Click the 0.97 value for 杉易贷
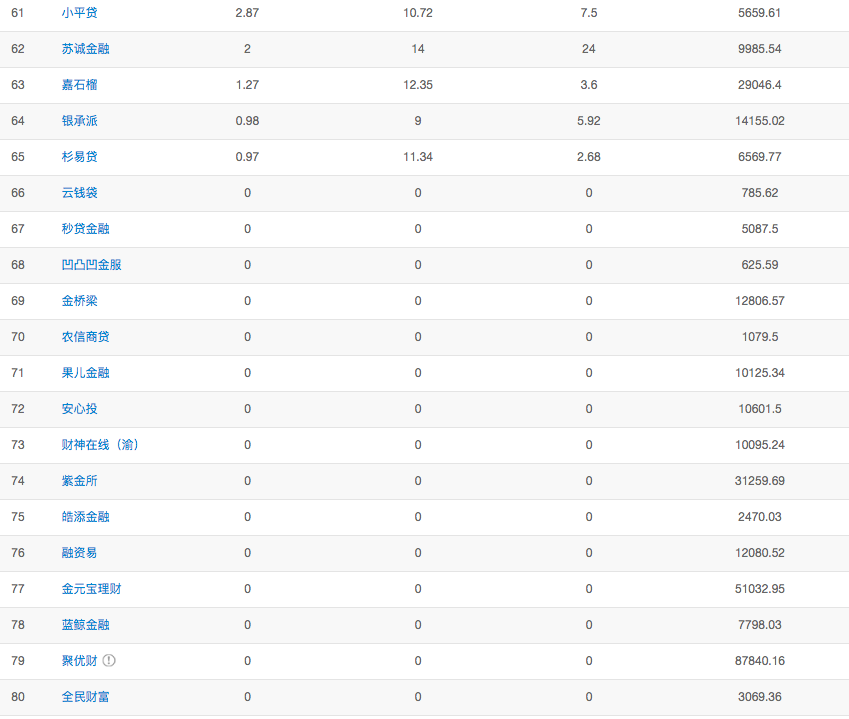The width and height of the screenshot is (849, 719). click(x=247, y=157)
